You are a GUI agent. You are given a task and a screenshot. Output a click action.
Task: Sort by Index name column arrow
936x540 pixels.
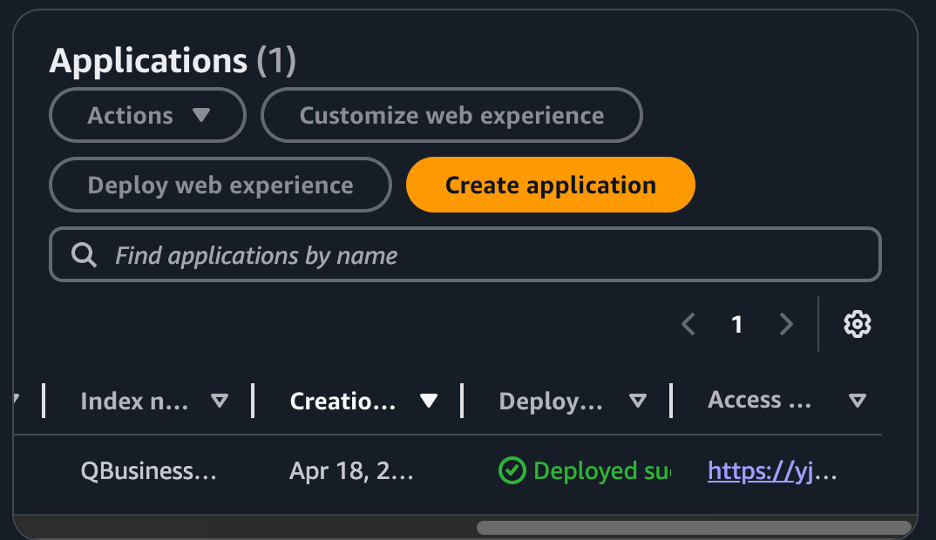tap(220, 401)
